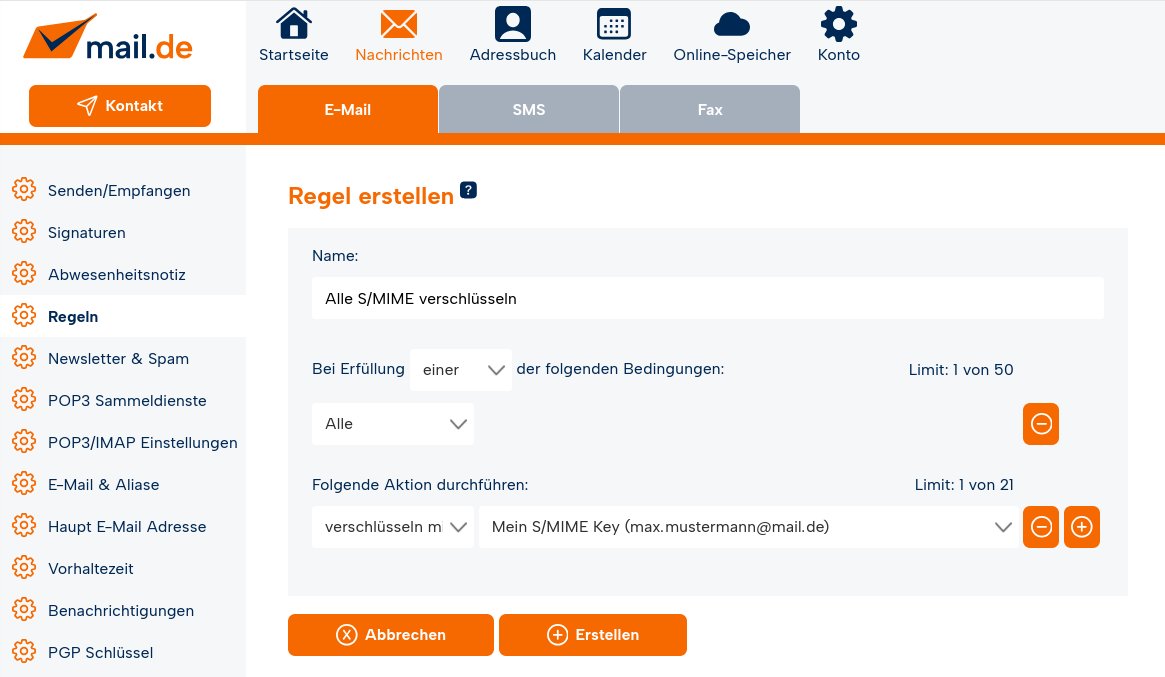
Task: Open PGP Schlüssel in sidebar
Action: coord(100,653)
